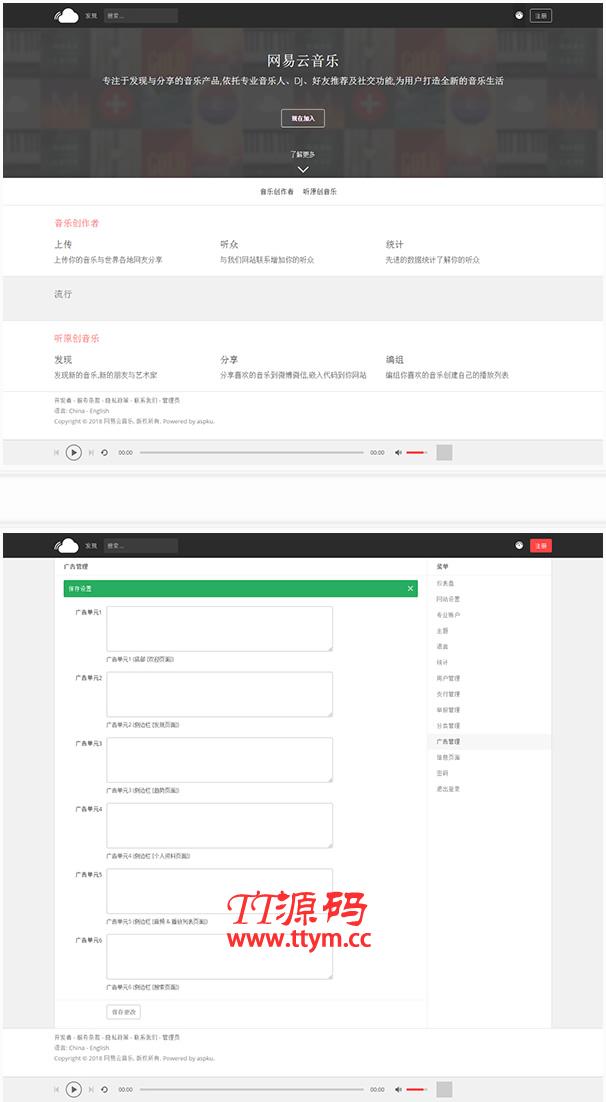Click the cloud logo on the landing page

(67, 15)
